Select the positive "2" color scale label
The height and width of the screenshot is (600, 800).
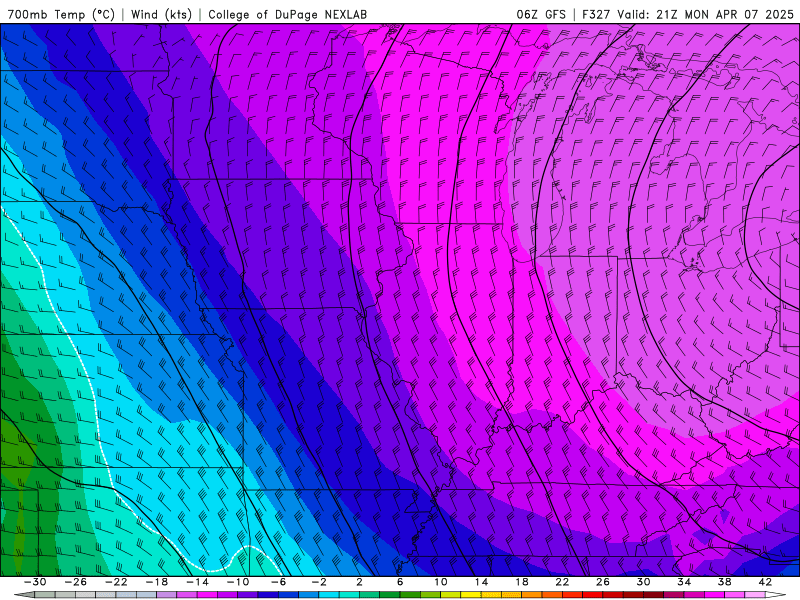coord(359,582)
